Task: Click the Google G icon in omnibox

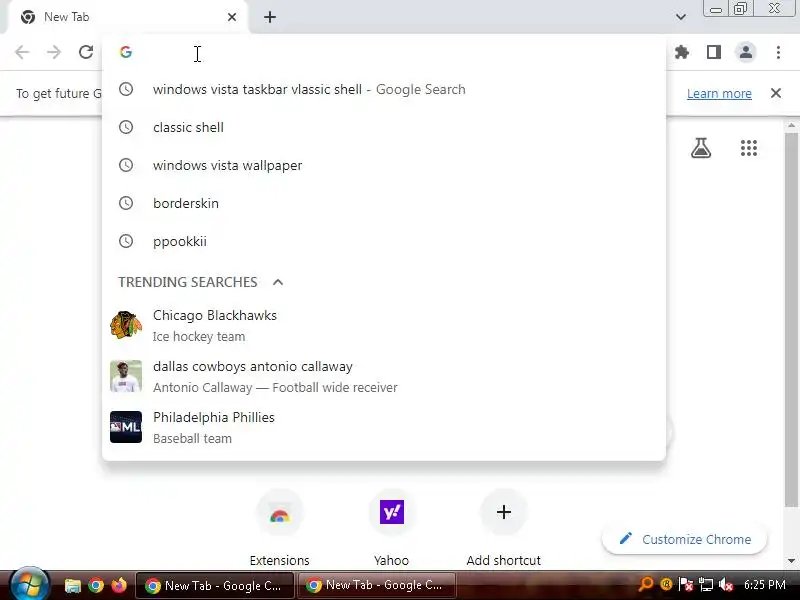Action: click(x=126, y=52)
